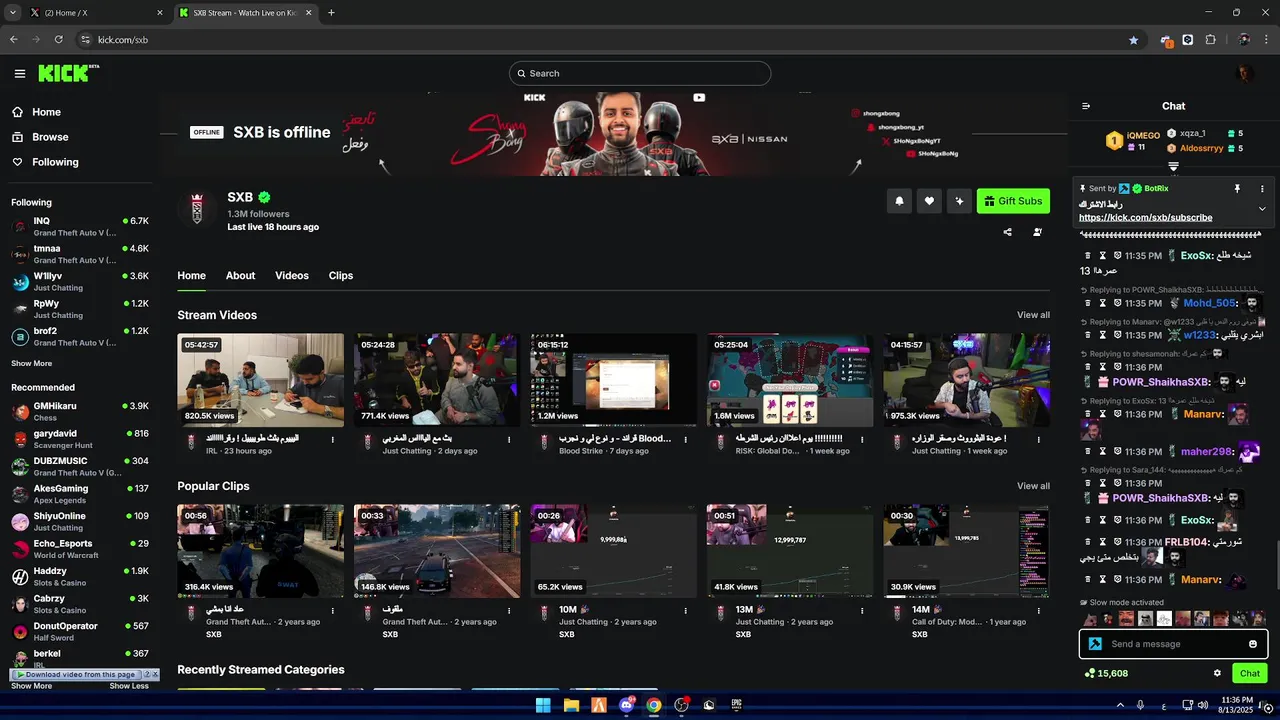Expand Show More under Recommended
1280x720 pixels.
coord(31,686)
